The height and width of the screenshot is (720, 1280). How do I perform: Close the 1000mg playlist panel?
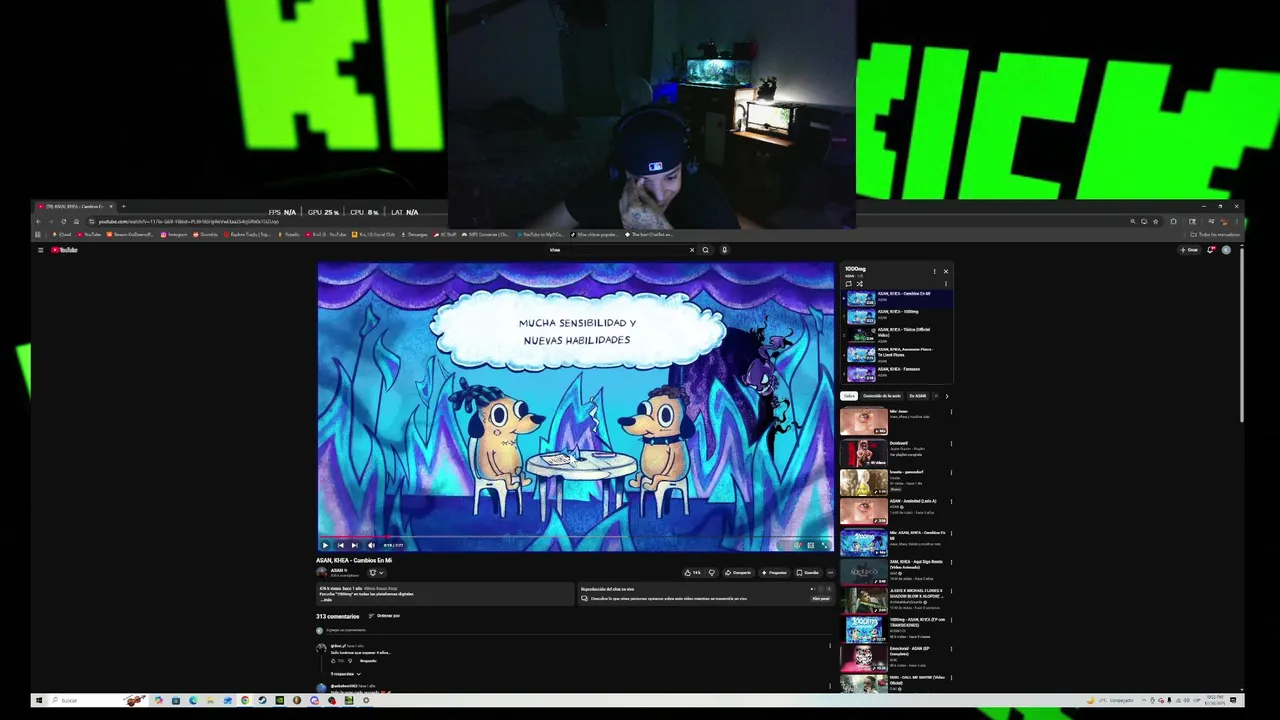pyautogui.click(x=946, y=271)
